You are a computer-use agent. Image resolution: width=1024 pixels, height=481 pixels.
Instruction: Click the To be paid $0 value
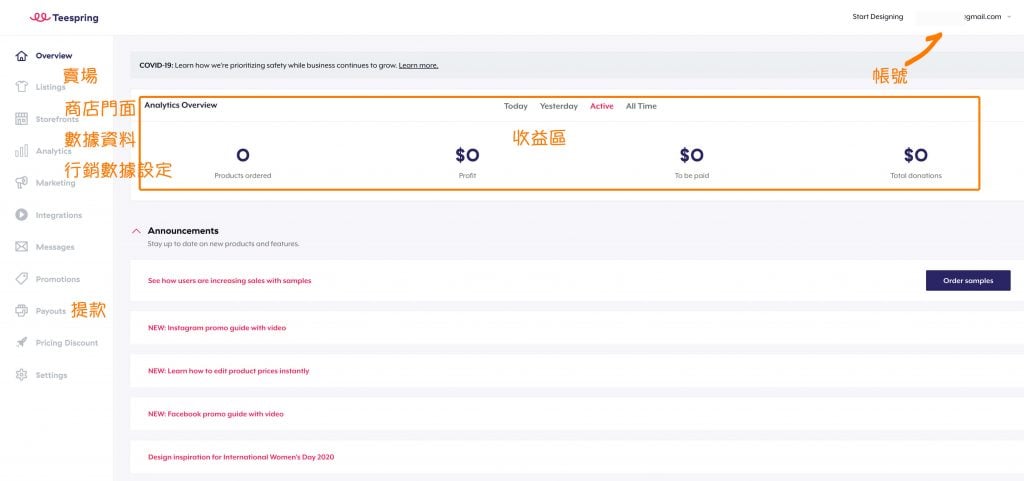pos(692,155)
